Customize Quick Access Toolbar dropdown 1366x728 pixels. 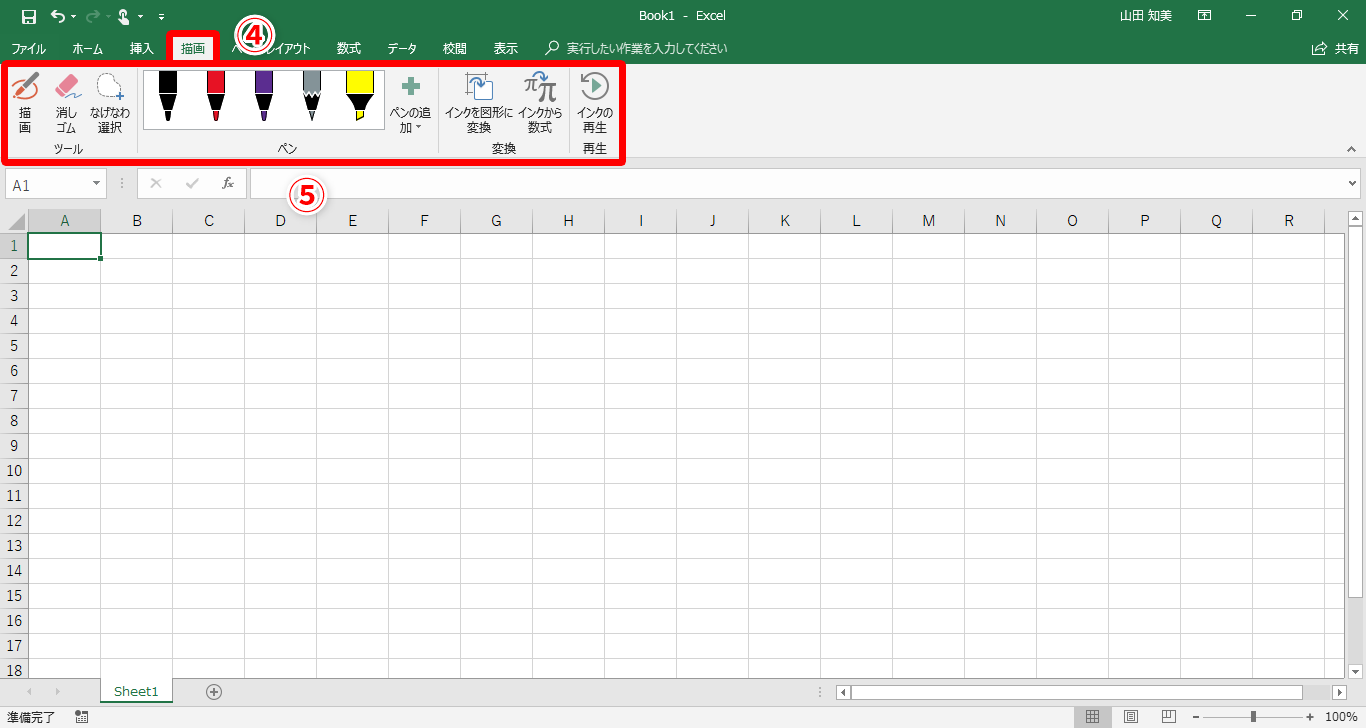tap(162, 17)
